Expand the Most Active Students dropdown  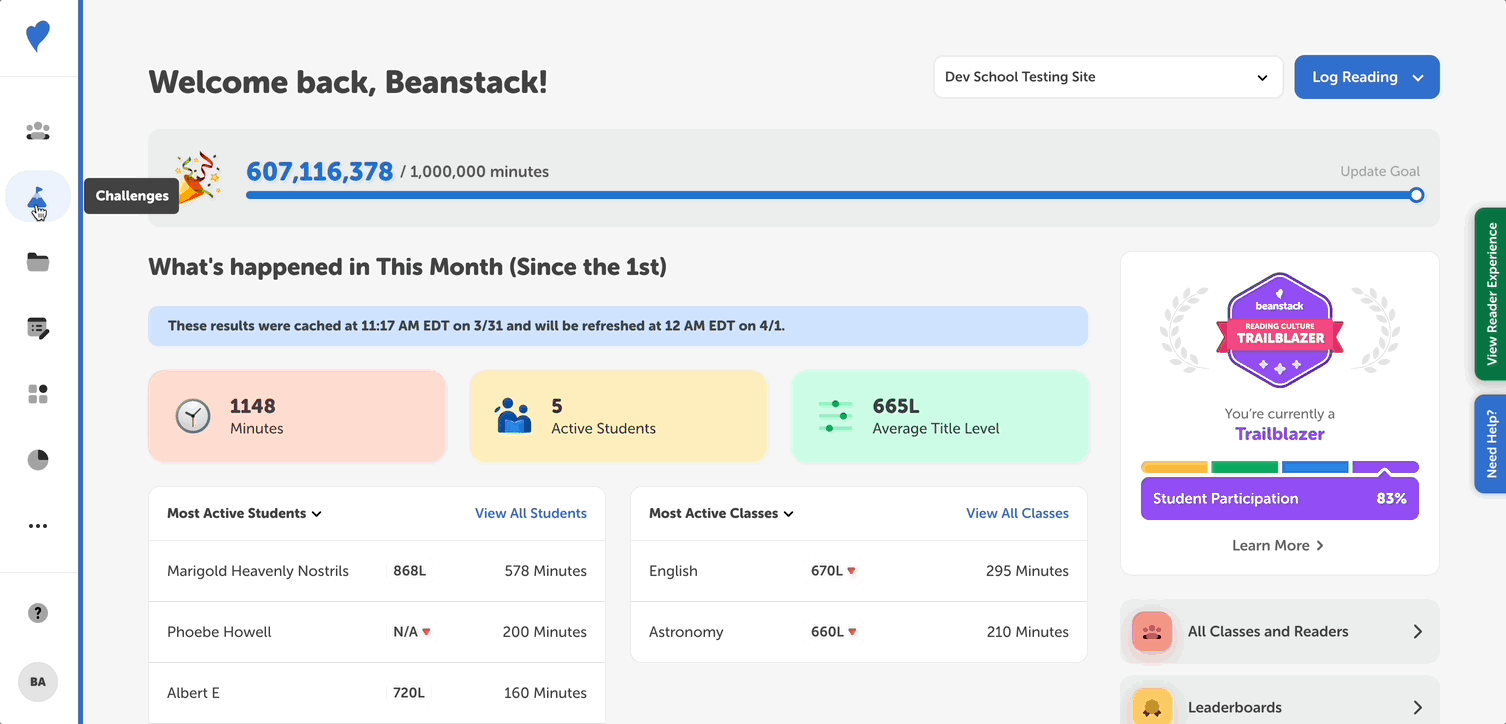(244, 514)
